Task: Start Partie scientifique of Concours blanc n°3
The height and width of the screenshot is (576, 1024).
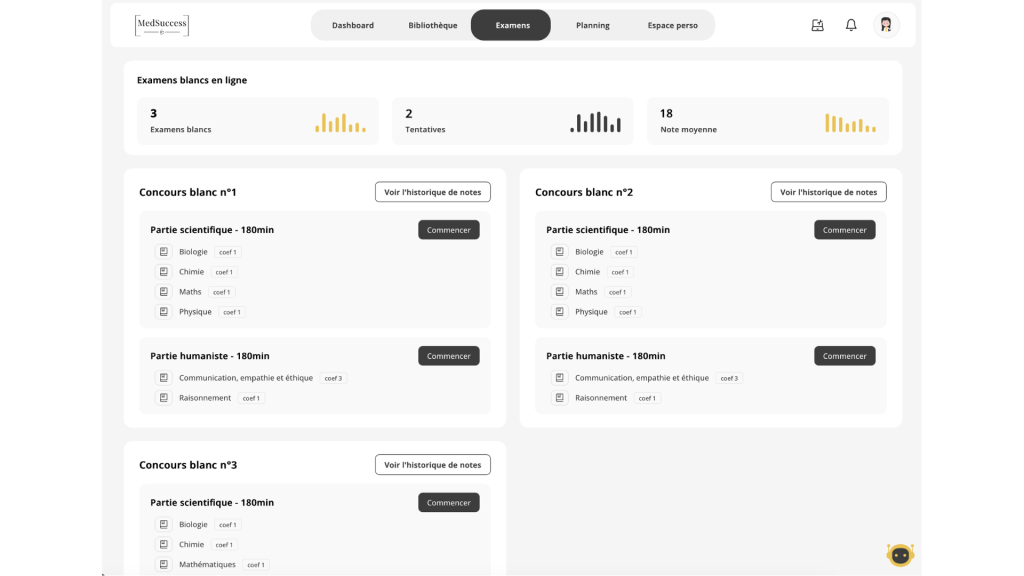Action: 449,502
